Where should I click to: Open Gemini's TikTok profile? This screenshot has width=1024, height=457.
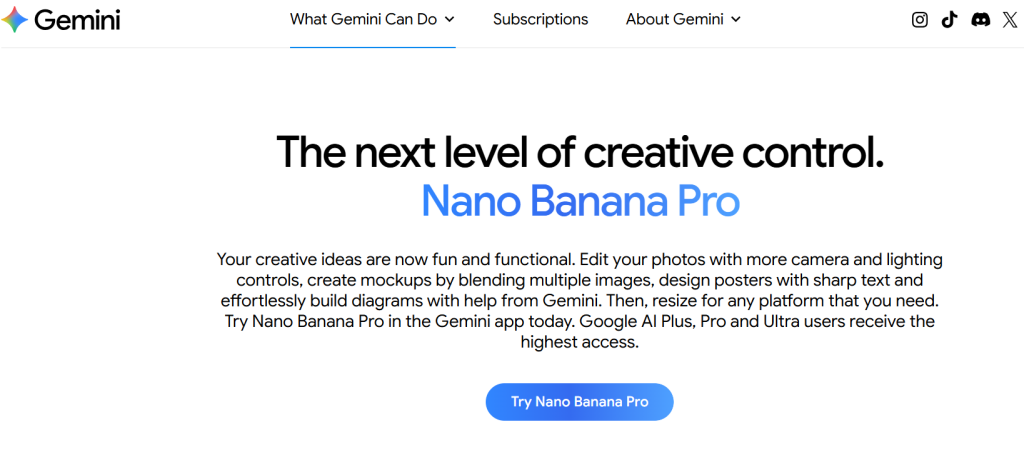pos(949,19)
